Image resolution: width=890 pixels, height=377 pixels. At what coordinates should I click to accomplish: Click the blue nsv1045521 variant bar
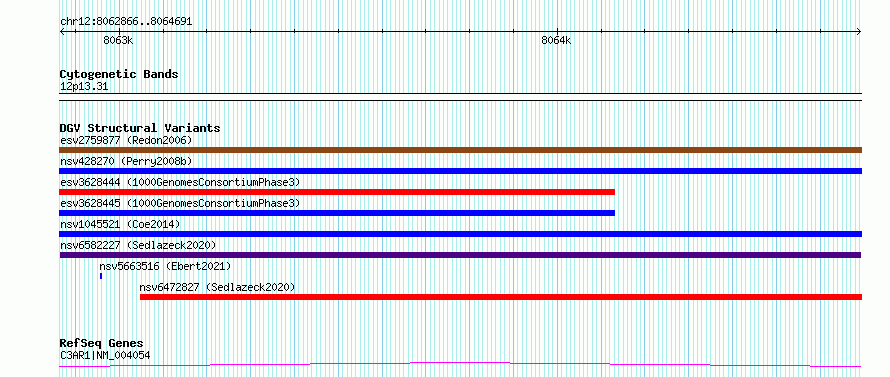pyautogui.click(x=460, y=234)
